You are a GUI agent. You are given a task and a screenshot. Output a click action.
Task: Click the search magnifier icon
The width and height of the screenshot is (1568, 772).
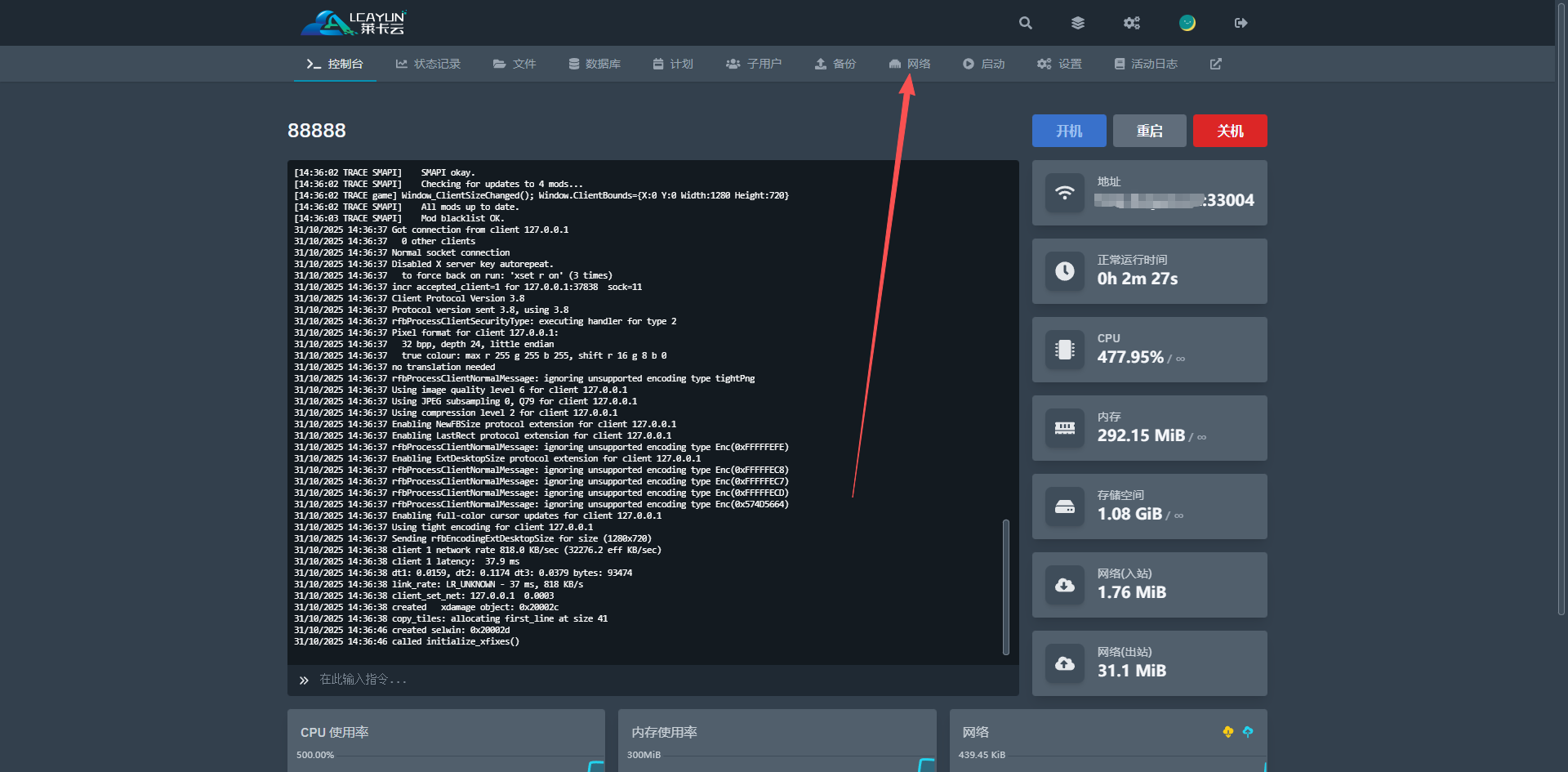1026,23
